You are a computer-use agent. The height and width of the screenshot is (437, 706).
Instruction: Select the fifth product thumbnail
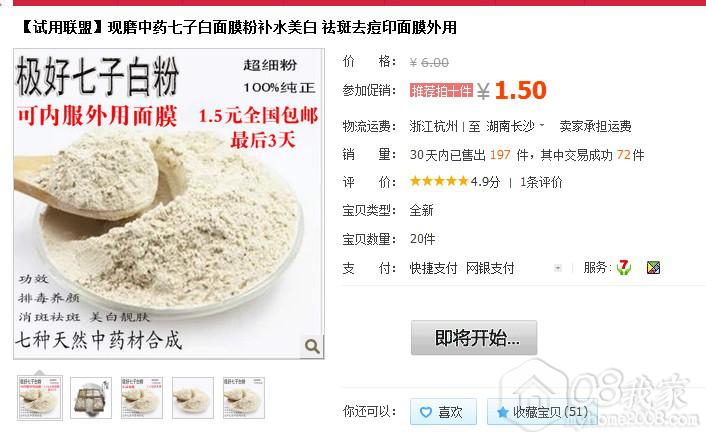(244, 398)
